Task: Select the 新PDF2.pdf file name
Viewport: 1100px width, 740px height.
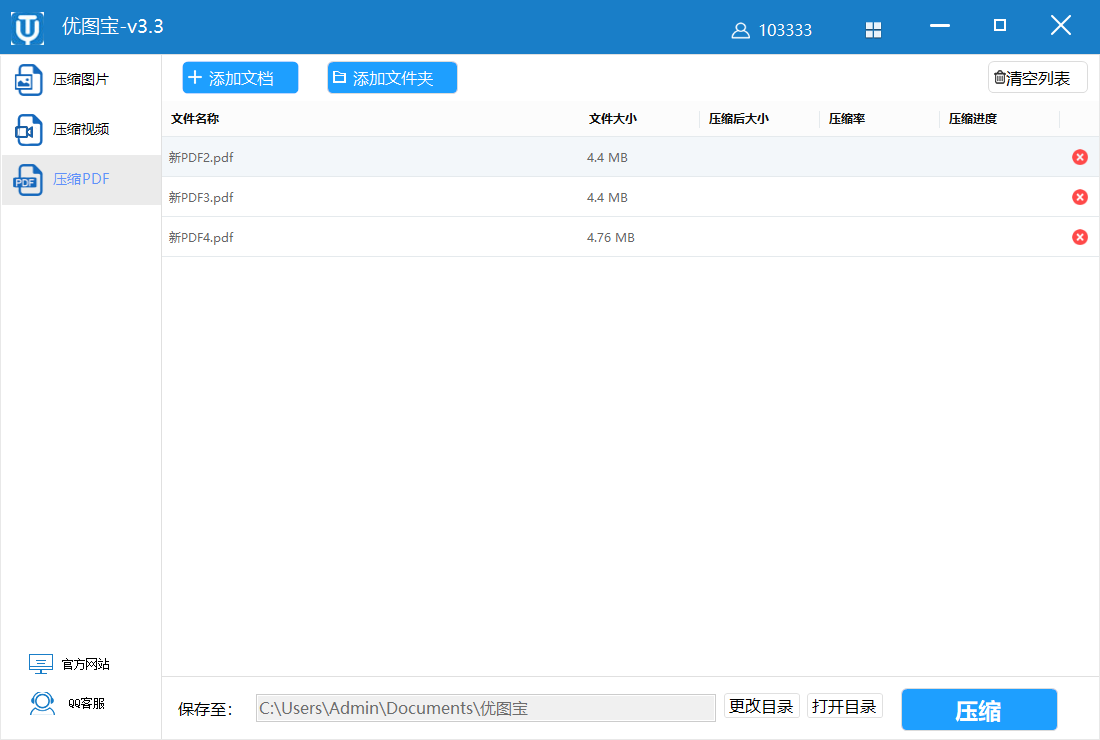Action: pyautogui.click(x=201, y=157)
